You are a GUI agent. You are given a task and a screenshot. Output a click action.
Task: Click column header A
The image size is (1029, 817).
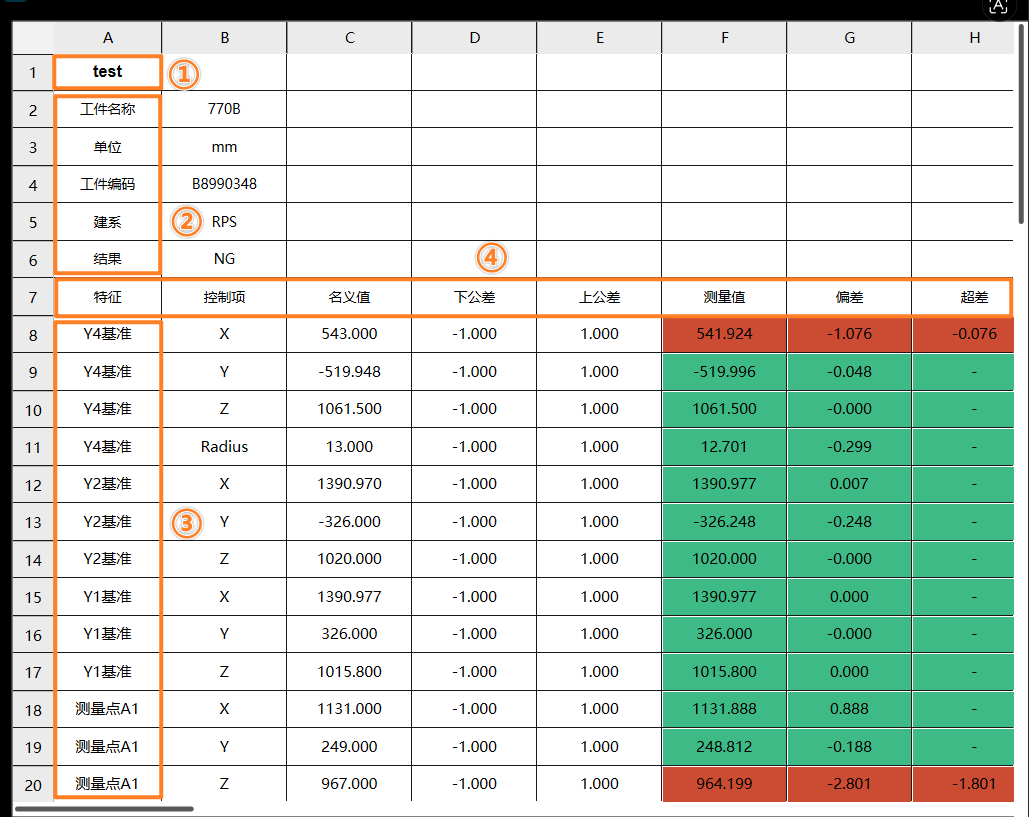point(107,37)
